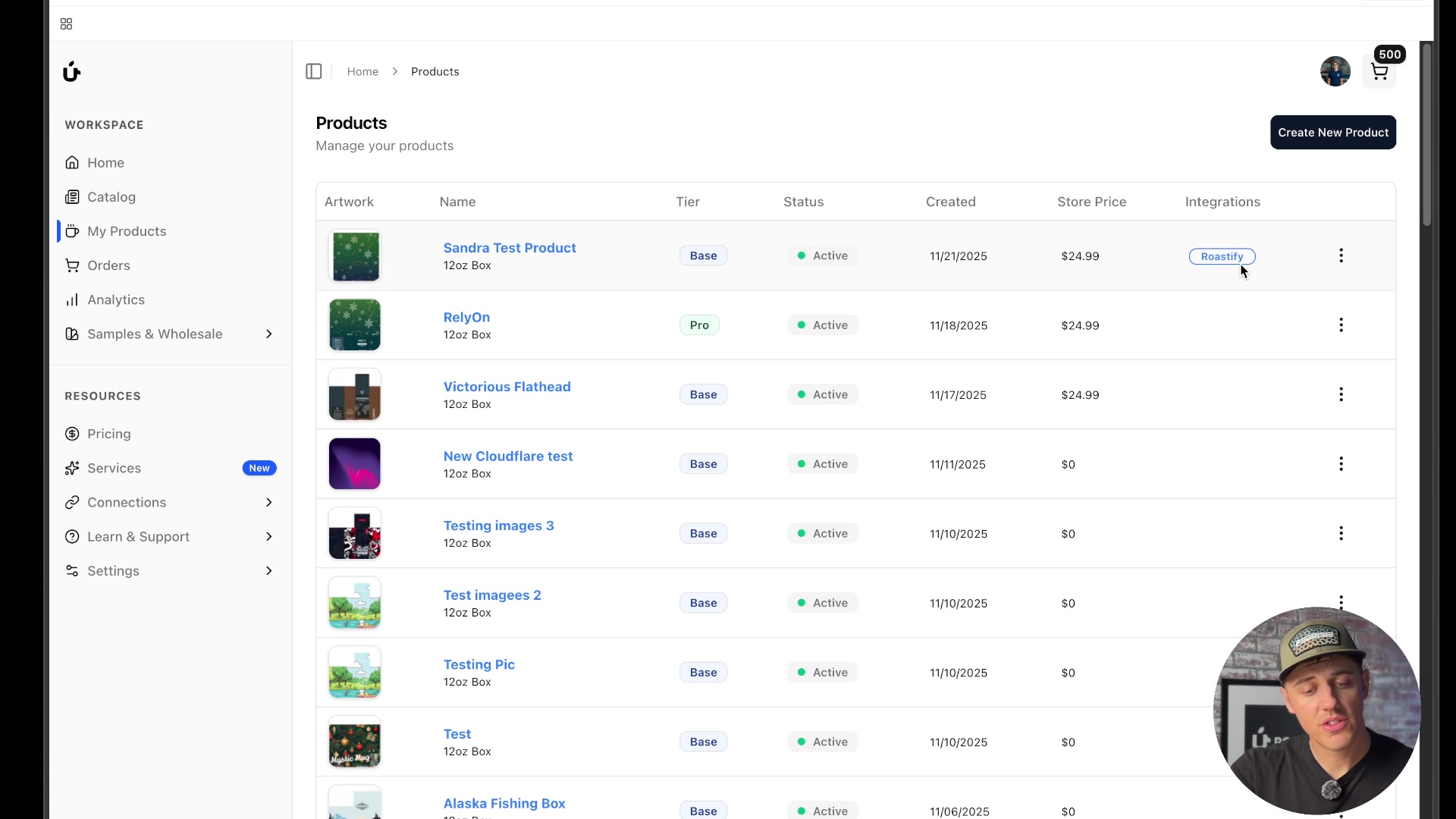Expand the Connections section
The width and height of the screenshot is (1456, 819).
coord(268,502)
